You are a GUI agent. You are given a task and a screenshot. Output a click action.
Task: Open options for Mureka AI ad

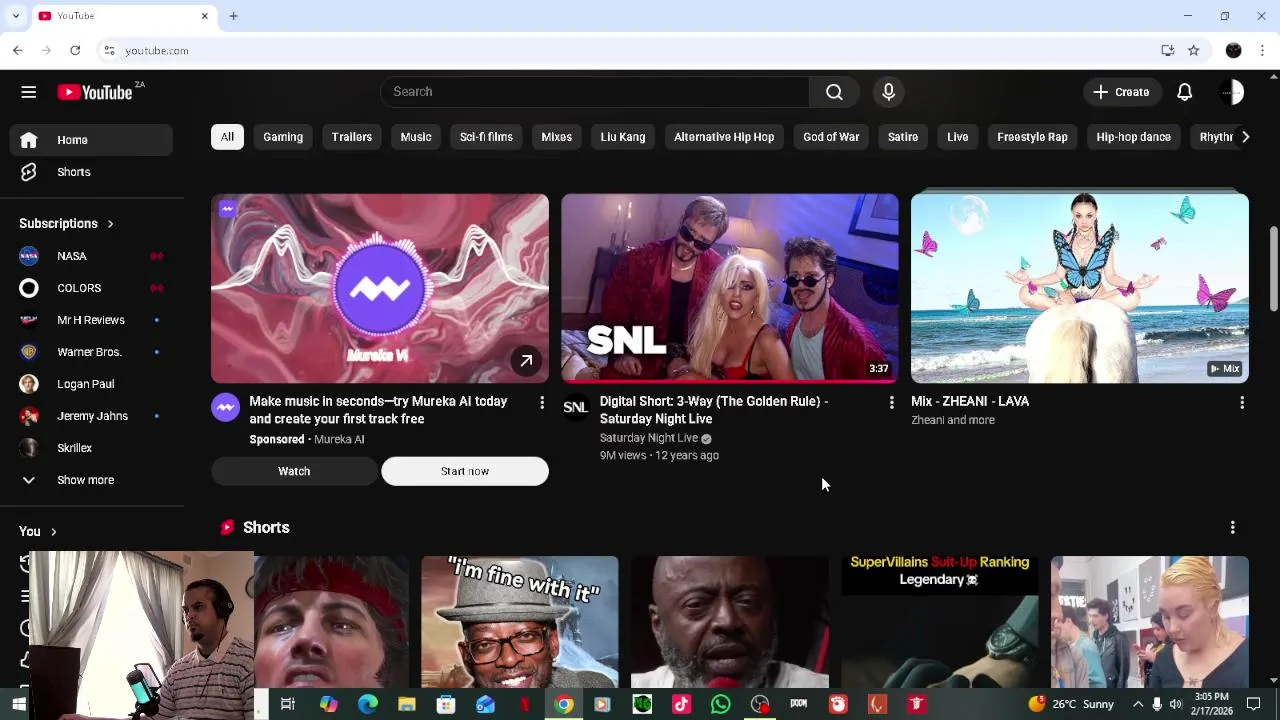(x=542, y=402)
